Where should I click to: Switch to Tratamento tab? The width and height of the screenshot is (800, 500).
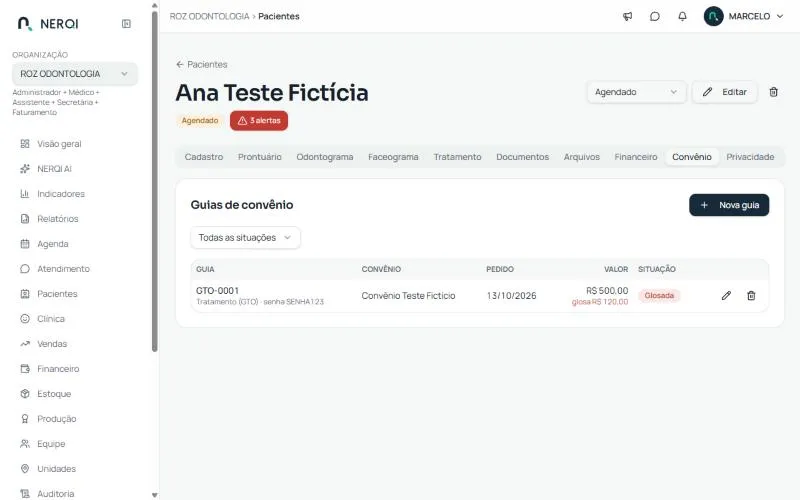pos(457,157)
